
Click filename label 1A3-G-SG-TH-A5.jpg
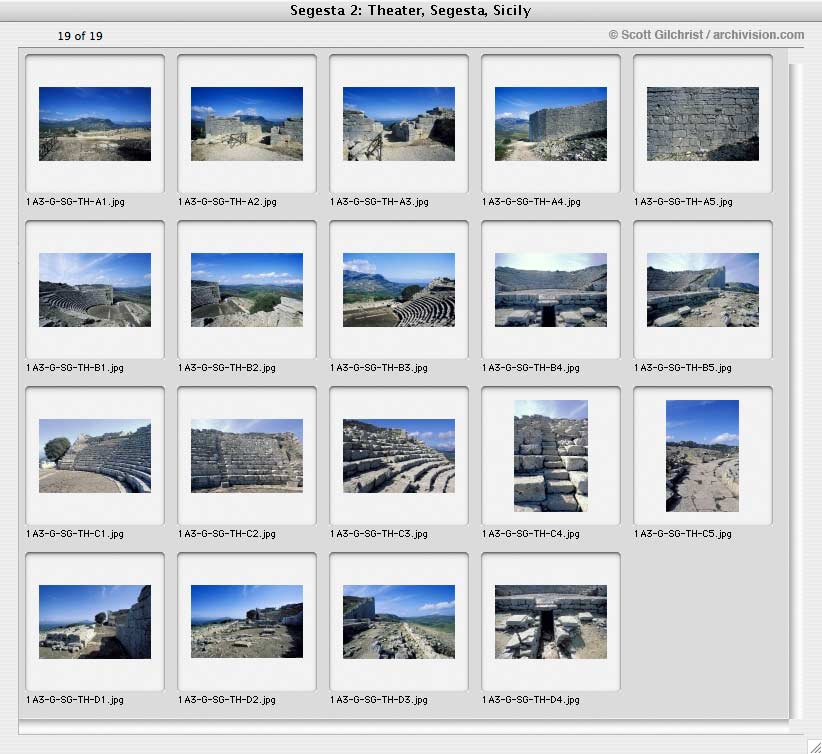pos(684,202)
